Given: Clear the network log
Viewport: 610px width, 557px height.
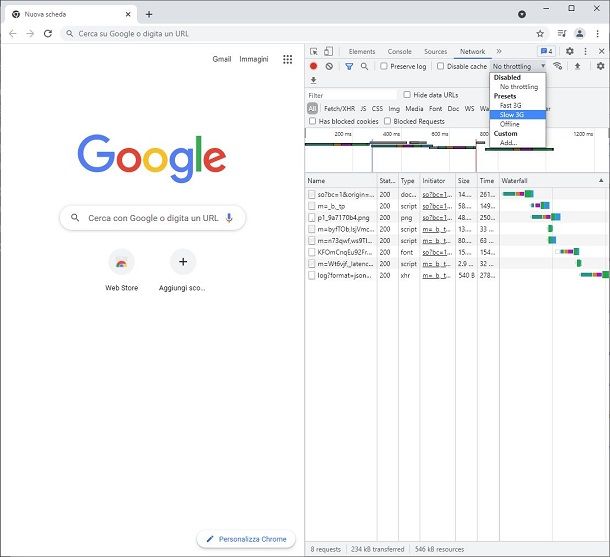Looking at the screenshot, I should coord(329,66).
